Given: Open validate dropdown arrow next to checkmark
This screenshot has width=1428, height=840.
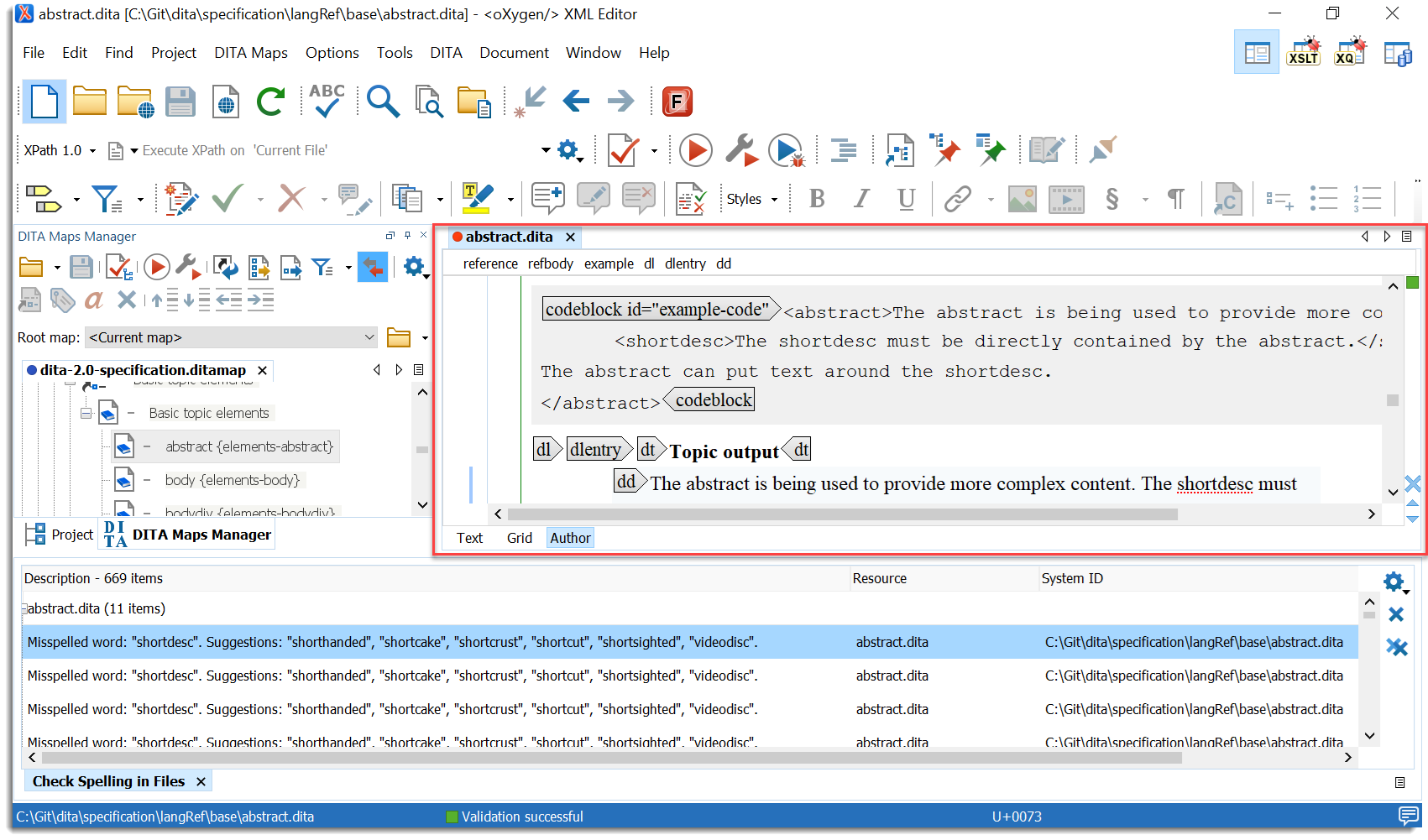Looking at the screenshot, I should [x=654, y=151].
